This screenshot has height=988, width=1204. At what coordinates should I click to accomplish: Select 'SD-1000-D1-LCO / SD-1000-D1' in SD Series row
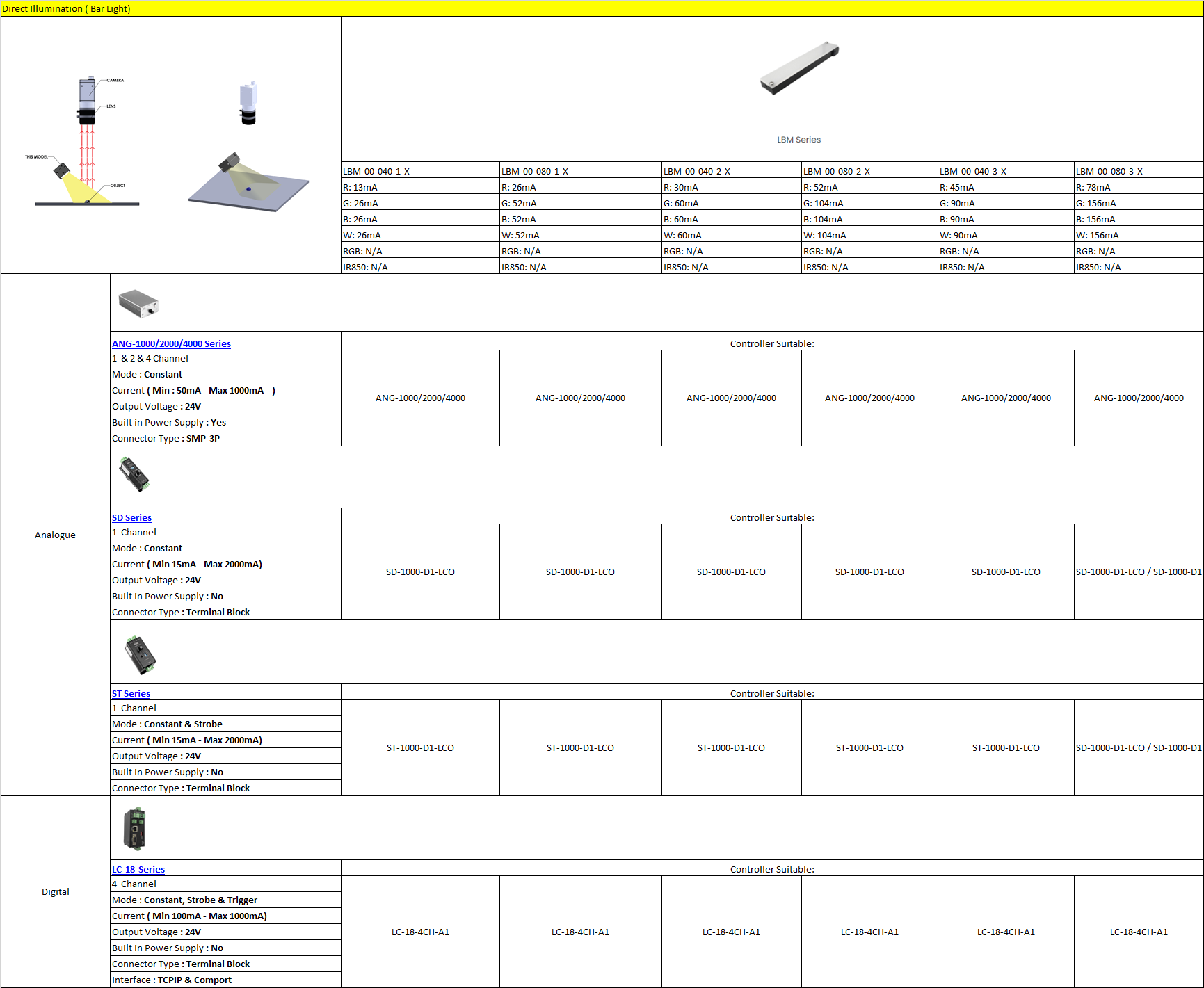[x=1139, y=572]
